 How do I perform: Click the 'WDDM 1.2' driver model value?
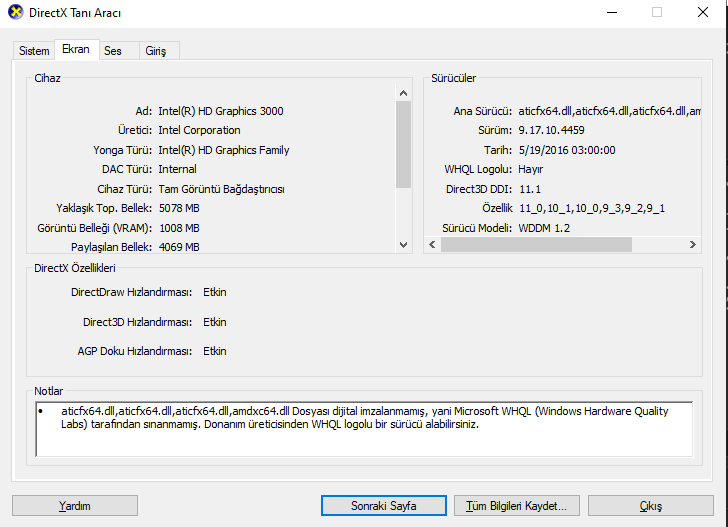544,228
